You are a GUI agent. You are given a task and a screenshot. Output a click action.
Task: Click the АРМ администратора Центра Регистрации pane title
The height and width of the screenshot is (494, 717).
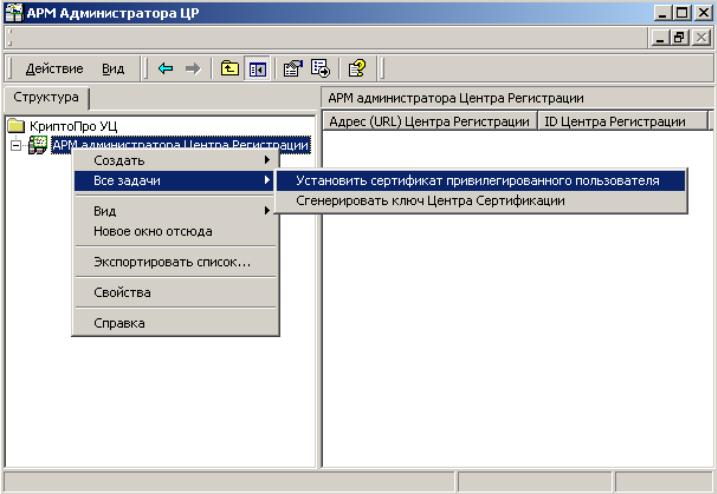[456, 98]
